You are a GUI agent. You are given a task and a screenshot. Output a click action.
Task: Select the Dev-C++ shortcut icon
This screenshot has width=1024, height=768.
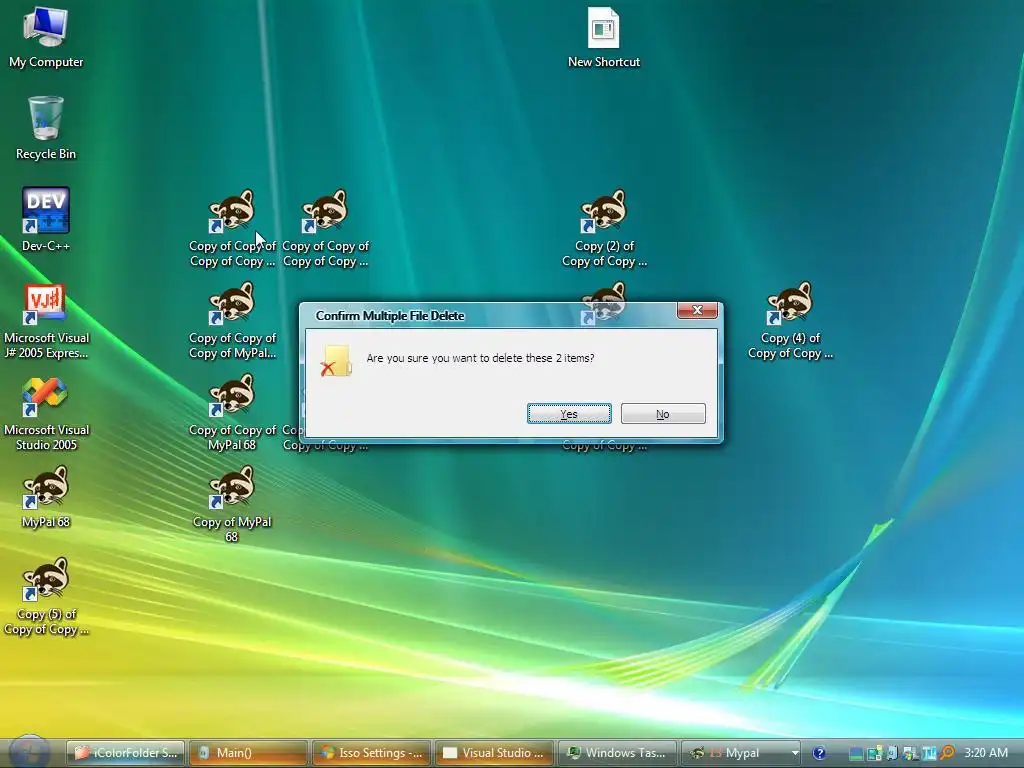tap(46, 220)
